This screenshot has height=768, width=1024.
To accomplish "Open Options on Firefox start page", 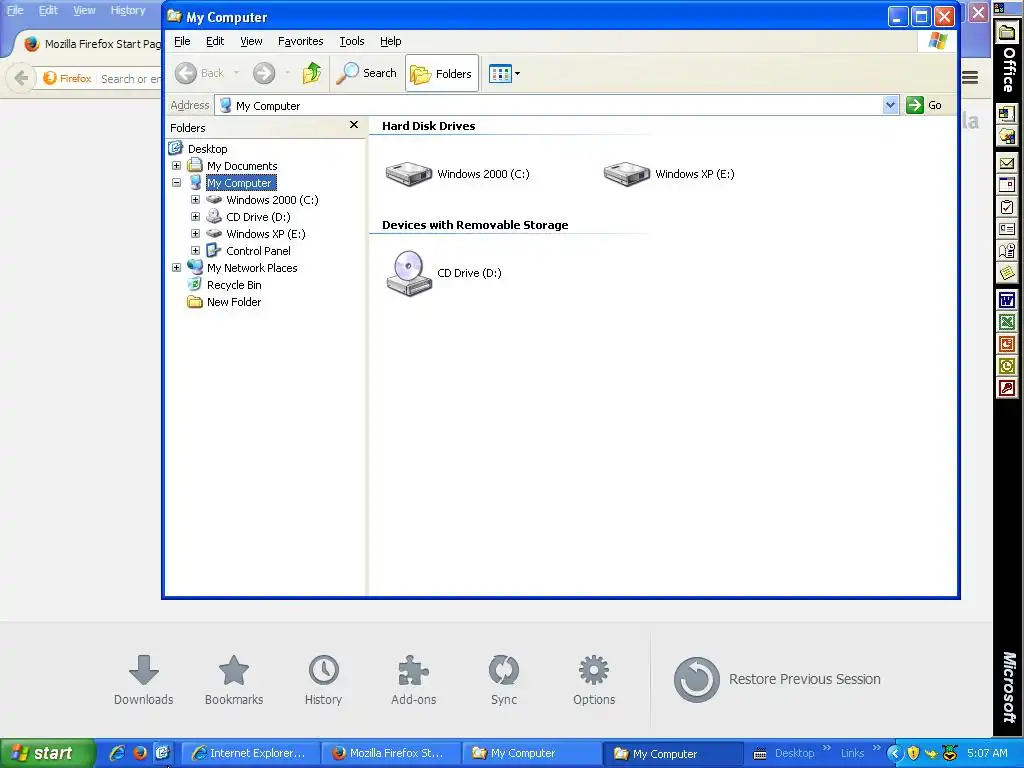I will tap(594, 680).
